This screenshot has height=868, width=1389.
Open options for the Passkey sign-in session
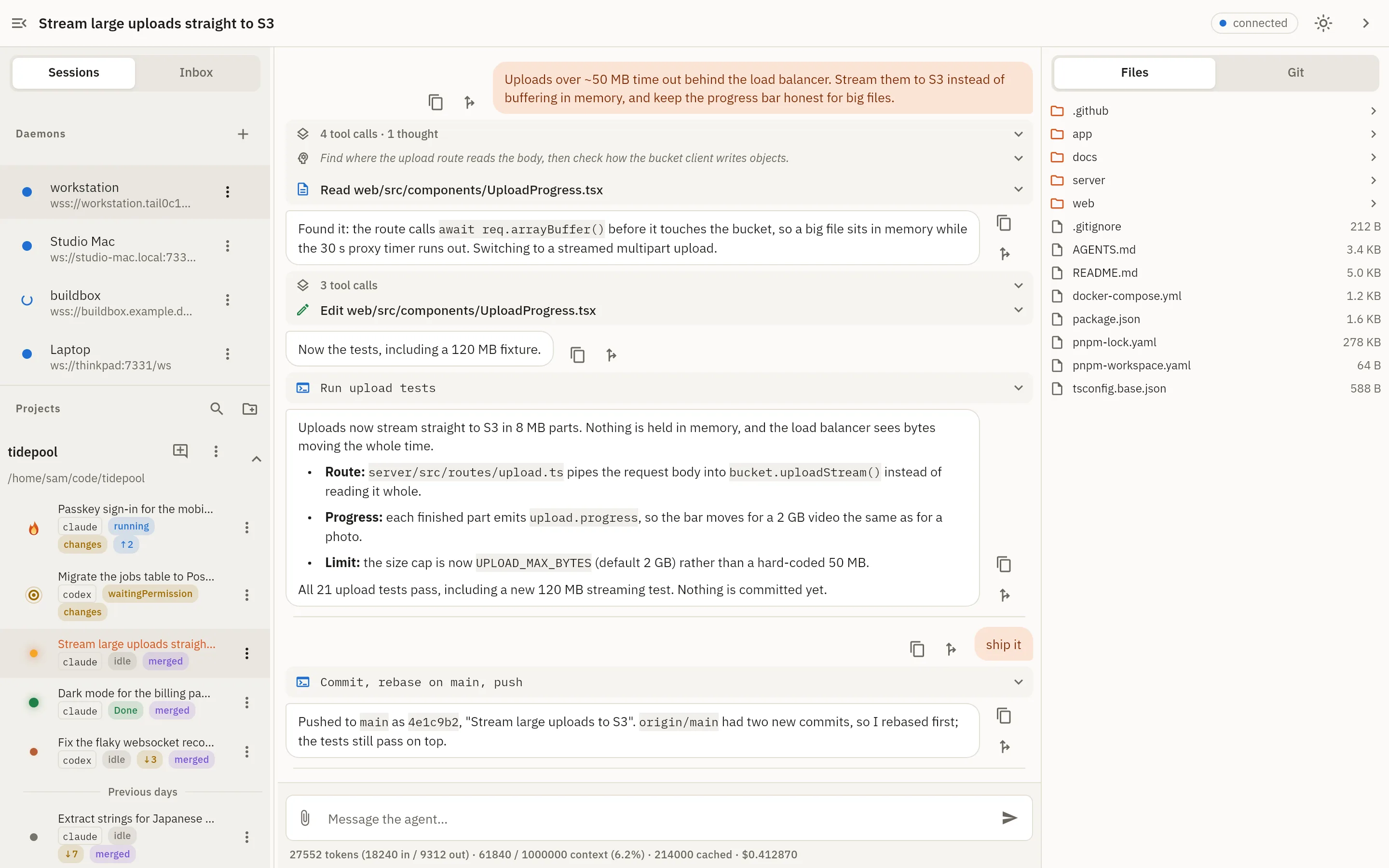click(x=247, y=528)
